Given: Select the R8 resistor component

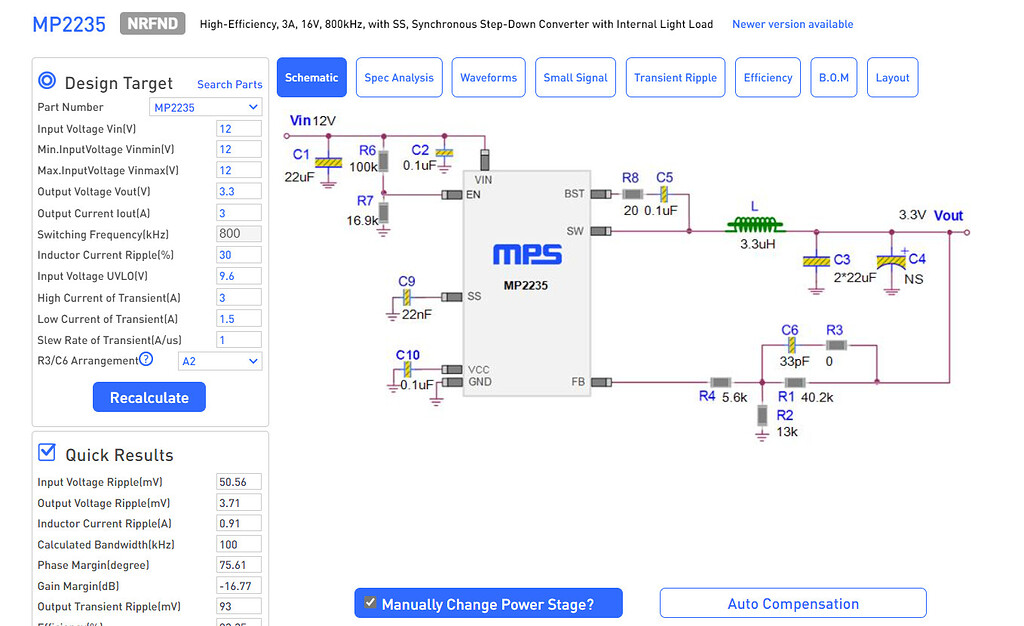Looking at the screenshot, I should pos(632,194).
